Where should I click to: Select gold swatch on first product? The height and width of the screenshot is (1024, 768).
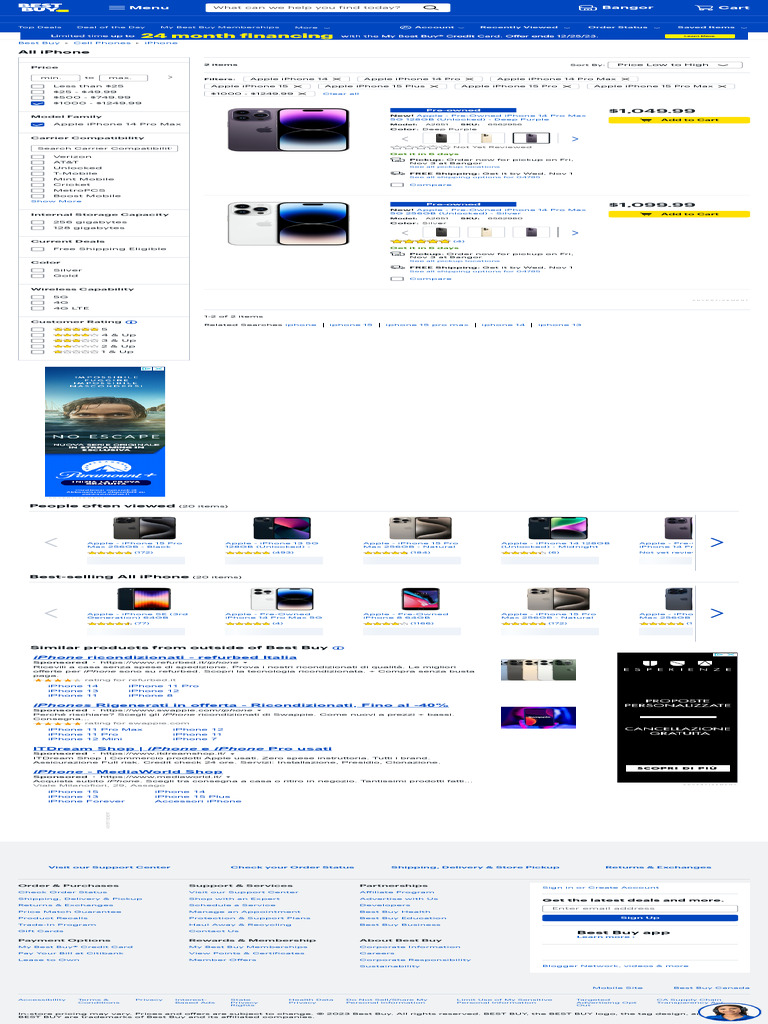(486, 138)
